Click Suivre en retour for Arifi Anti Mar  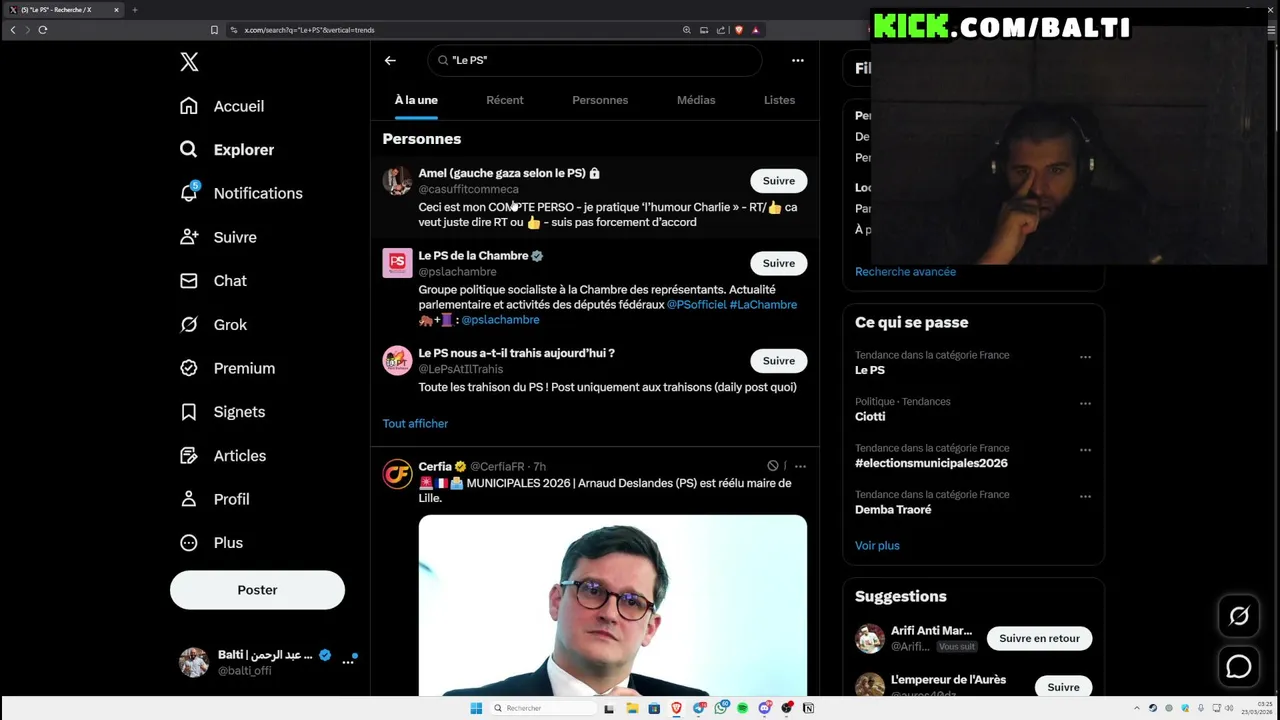1039,639
